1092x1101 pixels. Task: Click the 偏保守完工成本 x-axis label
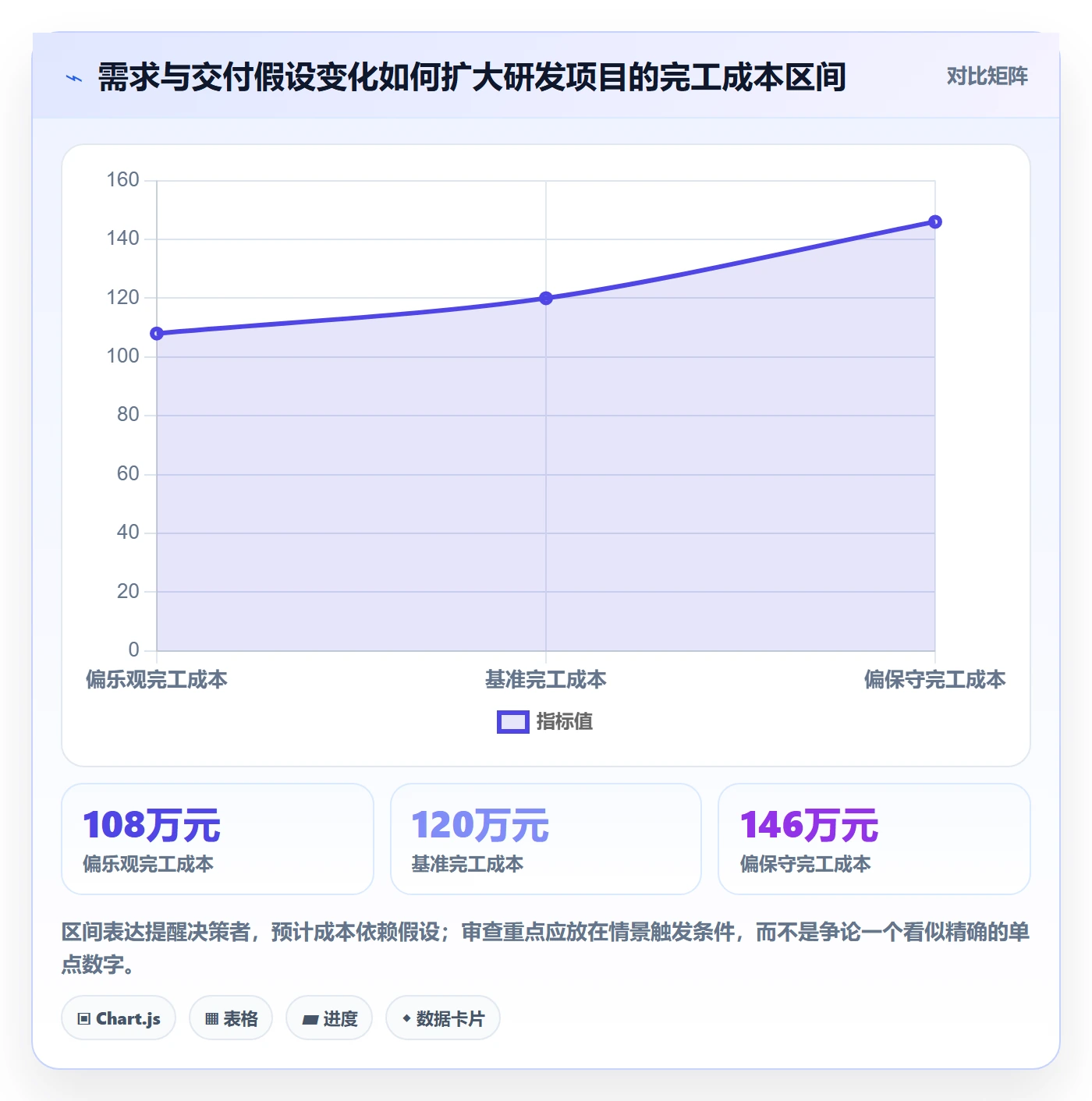[x=935, y=680]
